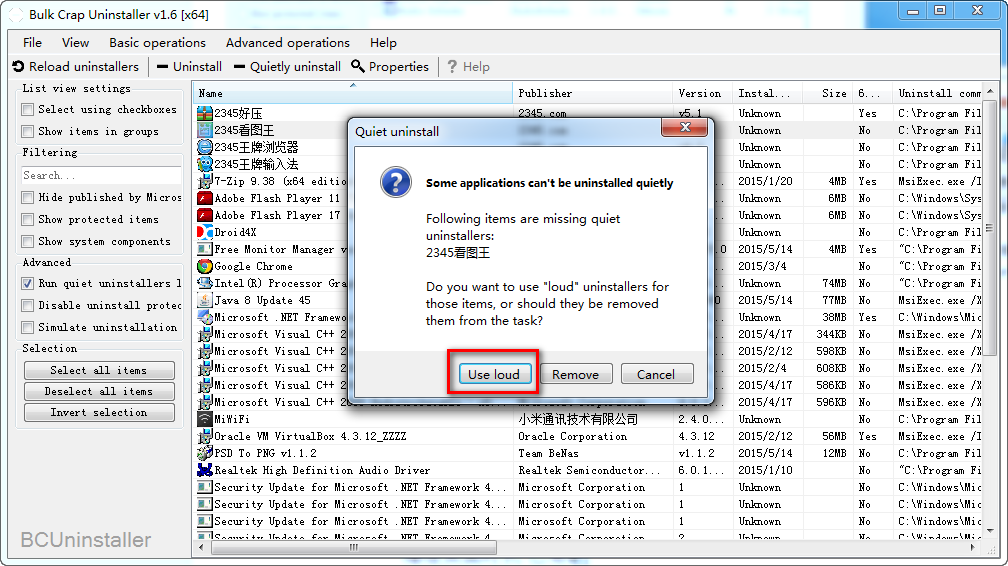Click the Search filter text field
Screen dimensions: 1008x566
100,176
